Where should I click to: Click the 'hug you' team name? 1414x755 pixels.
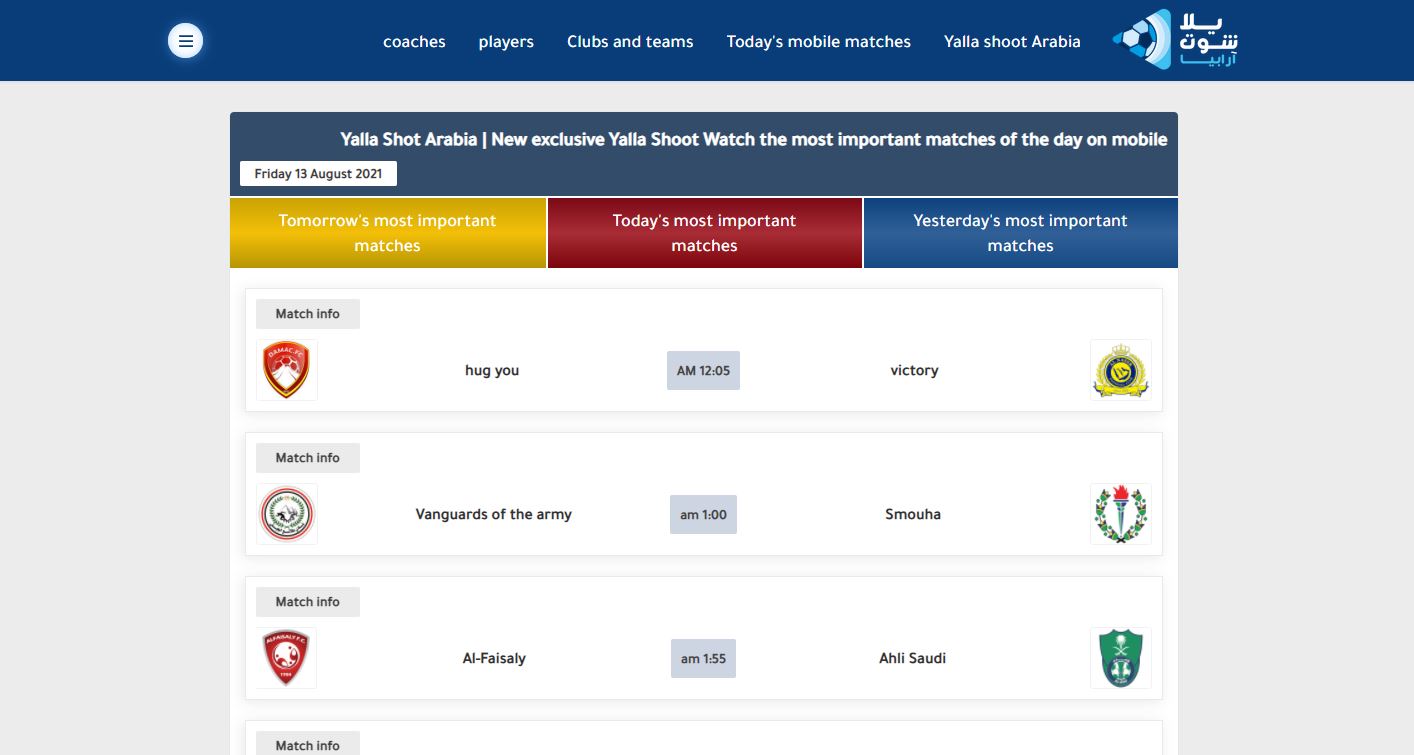click(x=492, y=370)
